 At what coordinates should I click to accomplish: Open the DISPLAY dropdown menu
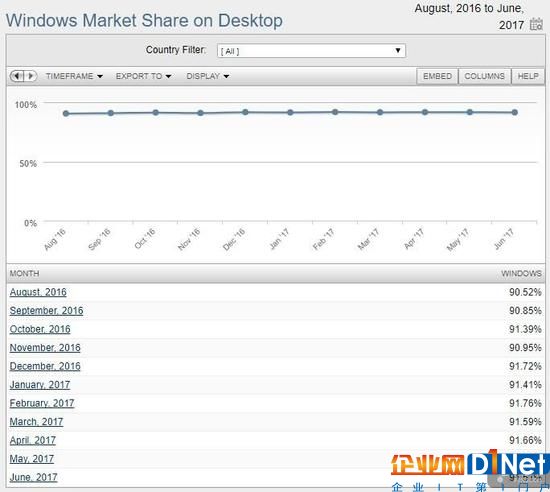pos(208,76)
